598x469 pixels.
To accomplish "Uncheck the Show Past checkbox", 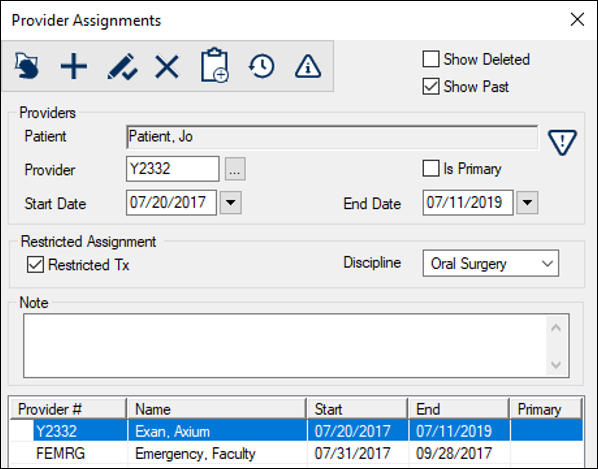I will (431, 86).
